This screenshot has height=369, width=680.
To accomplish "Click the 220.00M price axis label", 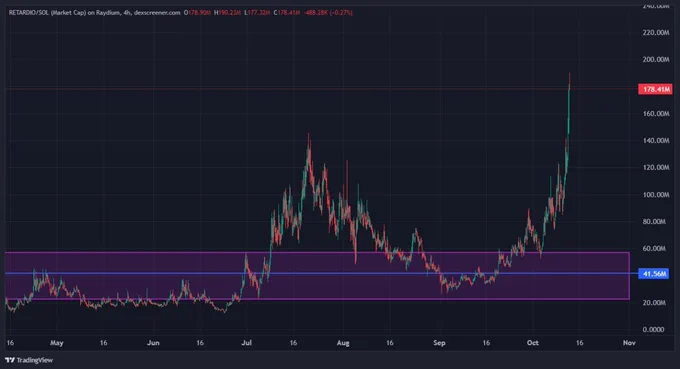I will [x=656, y=33].
